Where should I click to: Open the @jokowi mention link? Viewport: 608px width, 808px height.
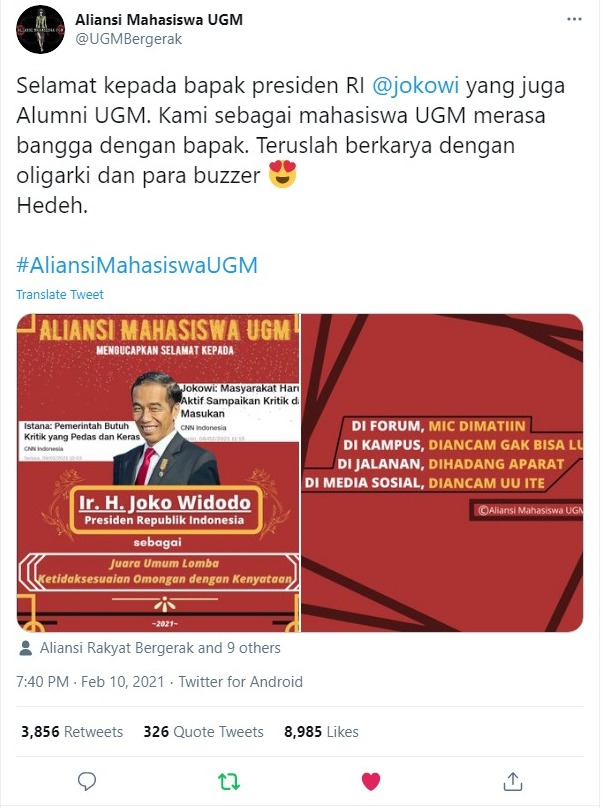point(415,85)
